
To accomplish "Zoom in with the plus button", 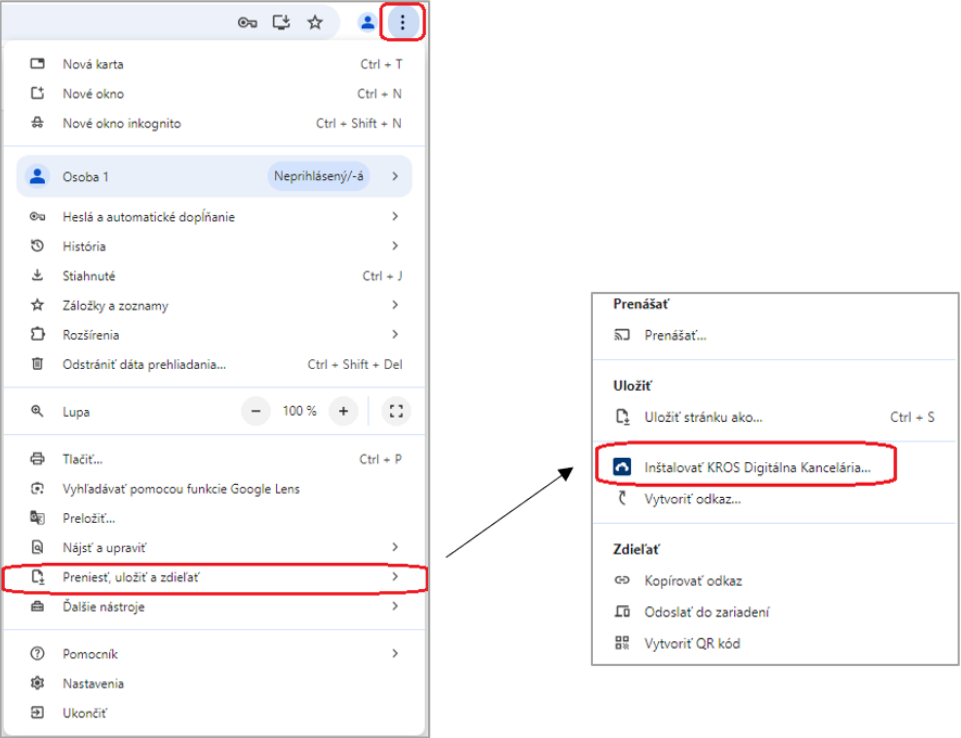I will coord(343,411).
